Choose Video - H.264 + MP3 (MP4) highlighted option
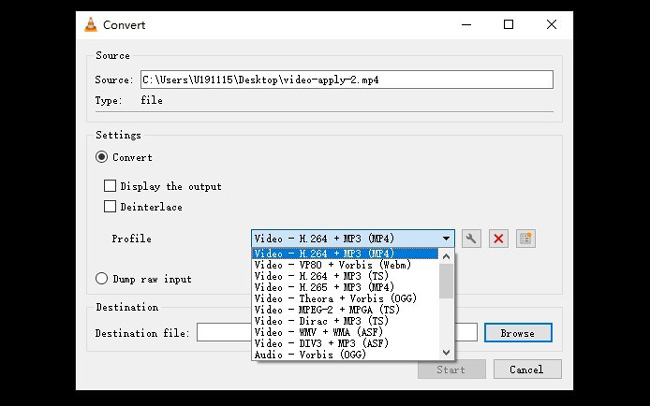The height and width of the screenshot is (406, 650). click(345, 253)
